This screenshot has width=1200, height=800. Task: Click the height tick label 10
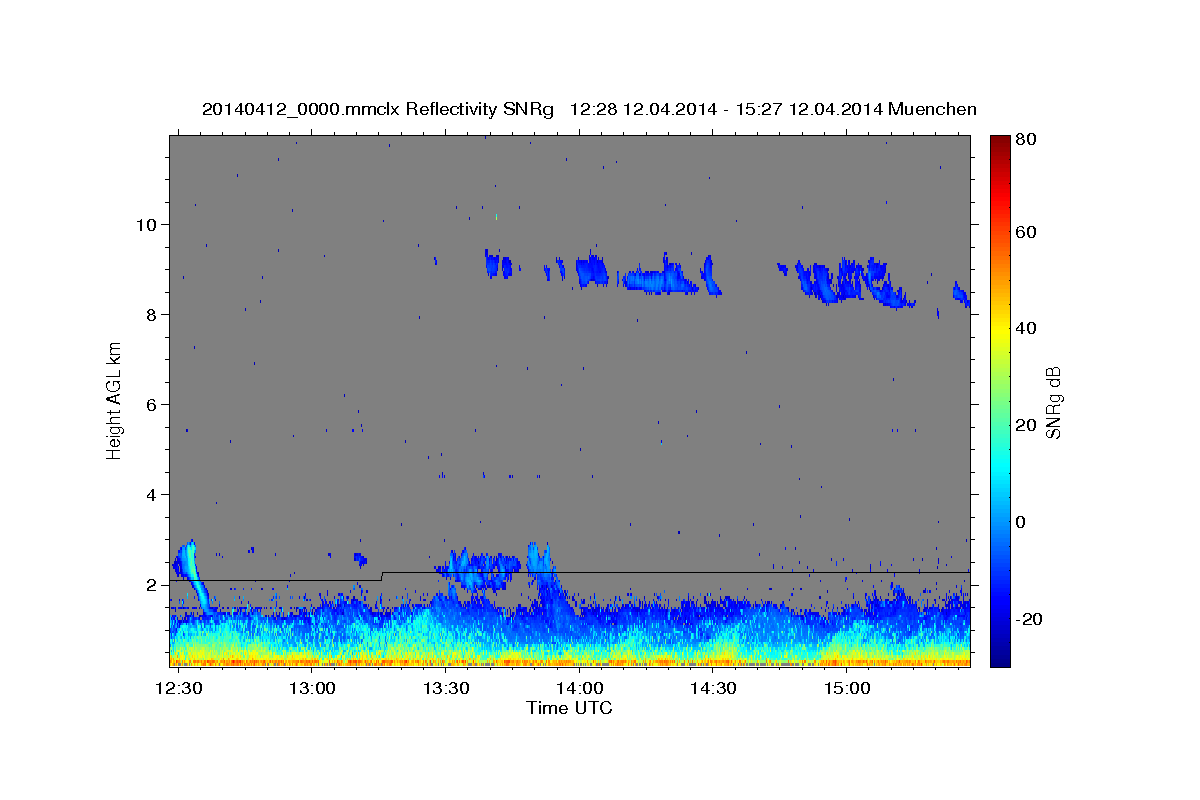click(148, 224)
